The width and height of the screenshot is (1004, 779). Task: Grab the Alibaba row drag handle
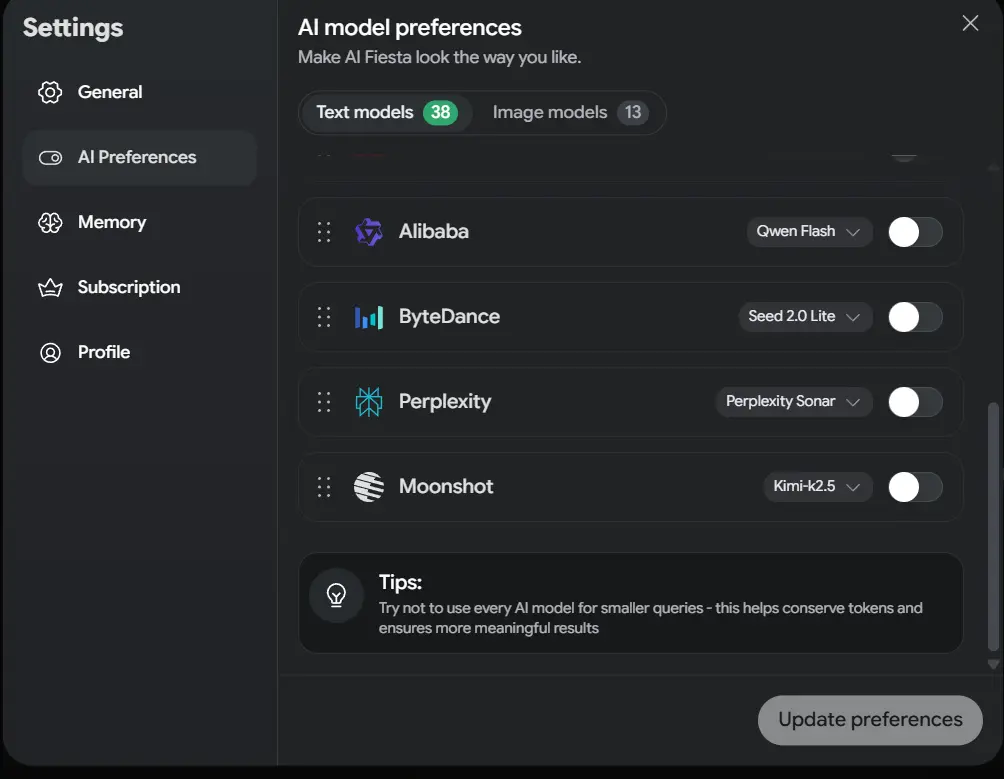pos(324,232)
